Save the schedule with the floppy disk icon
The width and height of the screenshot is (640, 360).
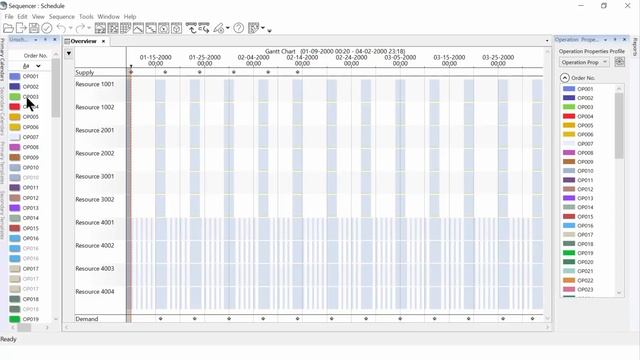tap(34, 28)
